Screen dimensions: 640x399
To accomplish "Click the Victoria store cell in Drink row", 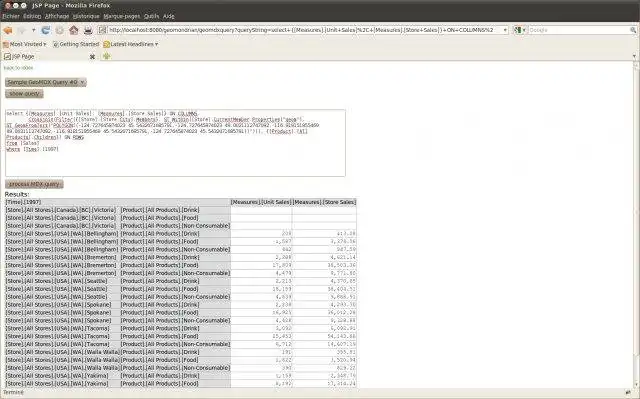I will pos(62,210).
